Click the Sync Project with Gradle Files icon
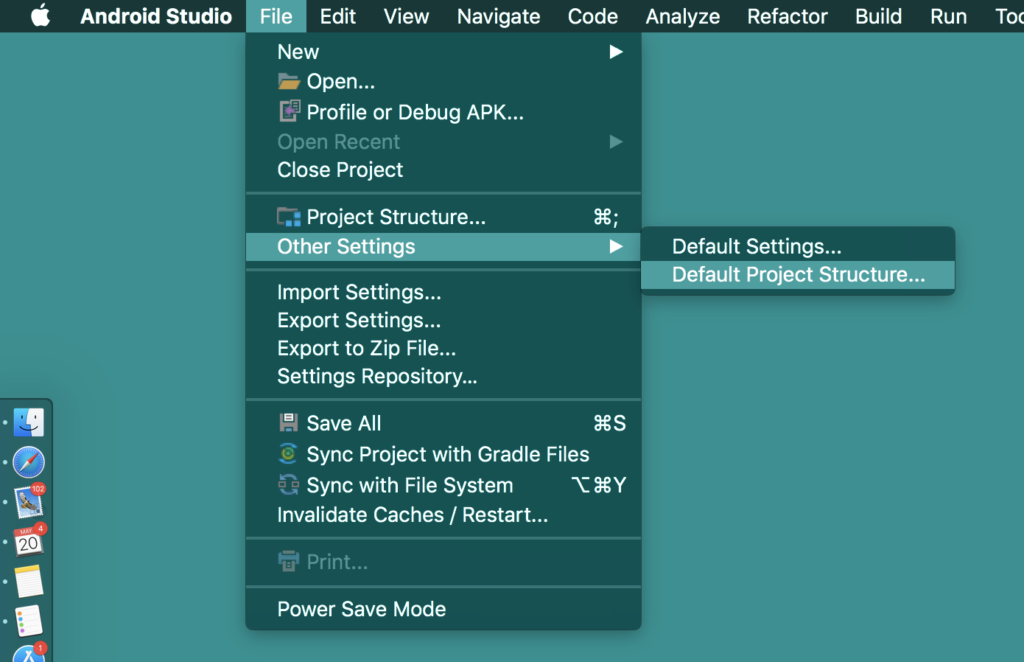 tap(288, 454)
